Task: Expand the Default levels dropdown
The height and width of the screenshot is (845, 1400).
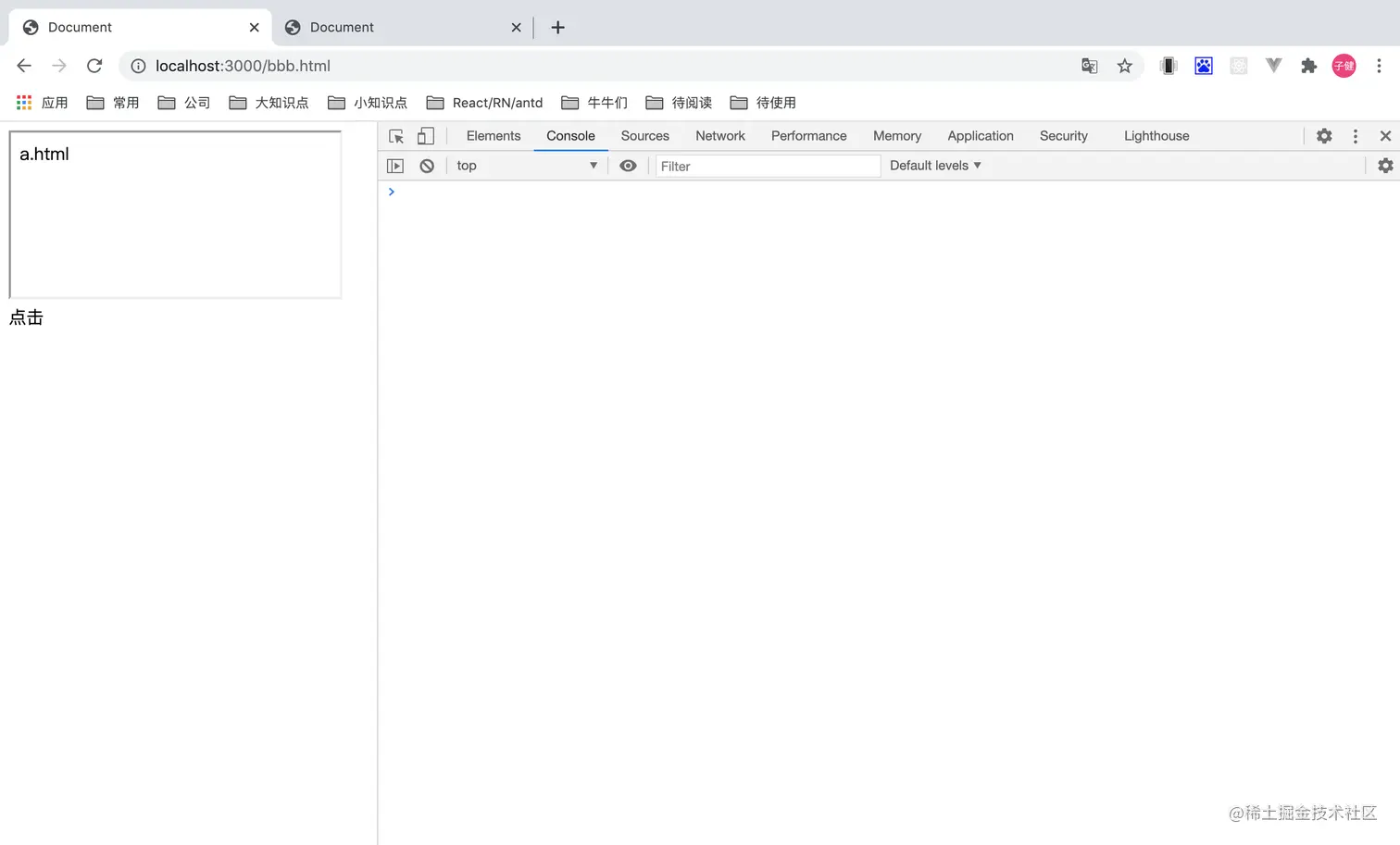Action: pyautogui.click(x=935, y=166)
